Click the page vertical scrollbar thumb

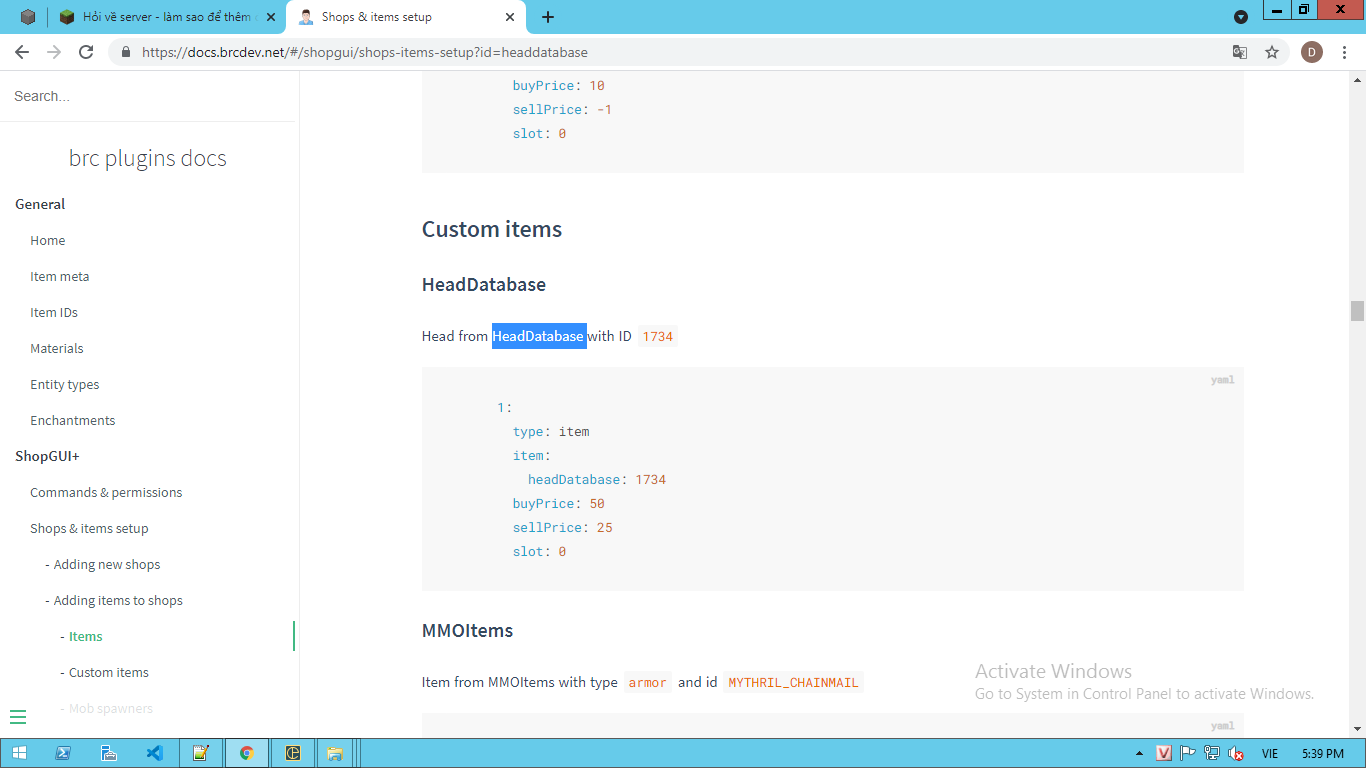point(1357,311)
